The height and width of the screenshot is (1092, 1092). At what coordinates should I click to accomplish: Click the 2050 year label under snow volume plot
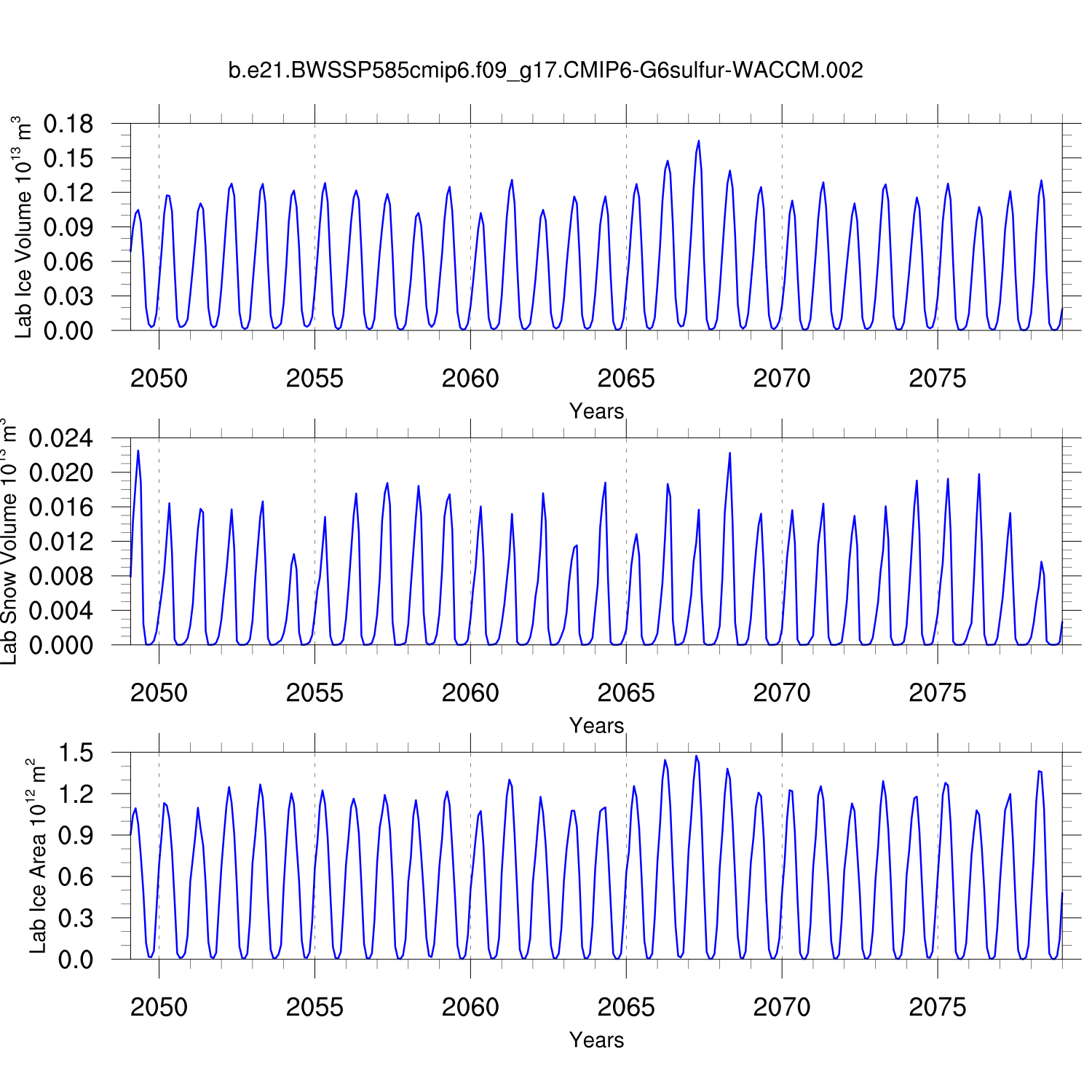pos(159,693)
